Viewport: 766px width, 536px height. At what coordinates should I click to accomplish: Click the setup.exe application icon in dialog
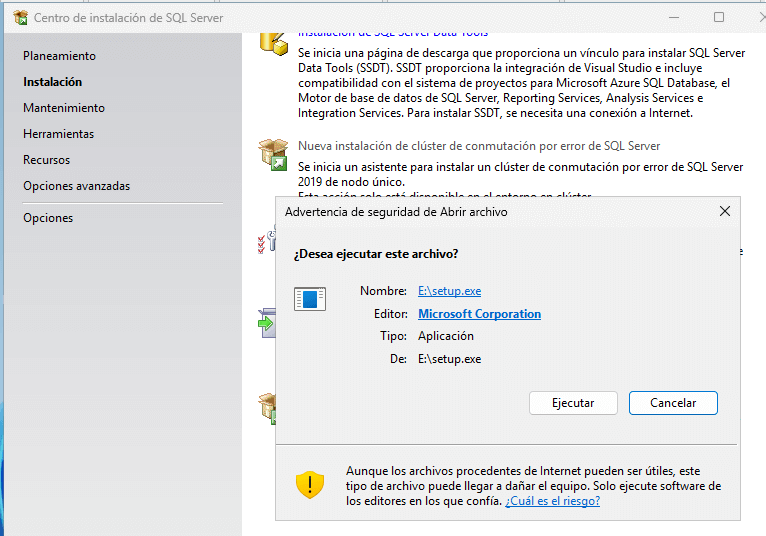click(310, 298)
